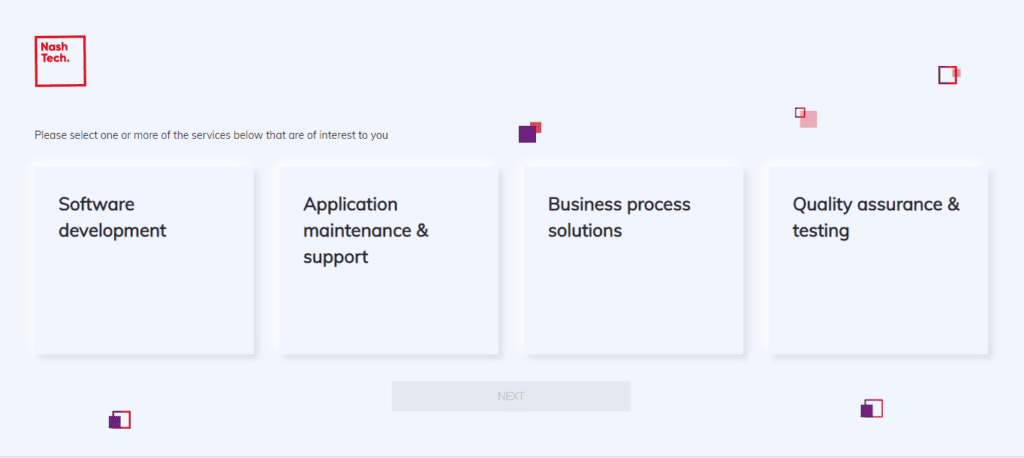Image resolution: width=1024 pixels, height=458 pixels.
Task: Click the solid purple square with red corner
Action: pyautogui.click(x=528, y=134)
